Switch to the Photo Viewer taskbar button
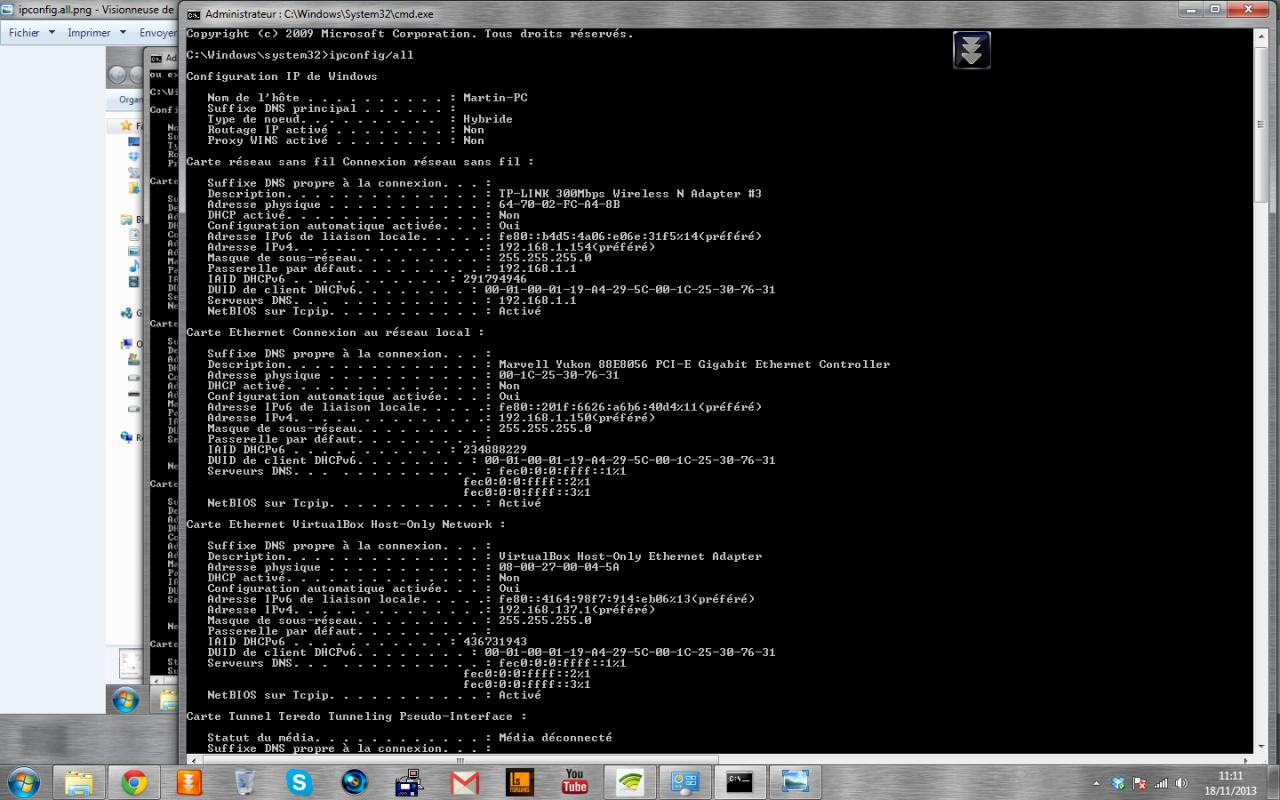The height and width of the screenshot is (800, 1280). click(795, 782)
